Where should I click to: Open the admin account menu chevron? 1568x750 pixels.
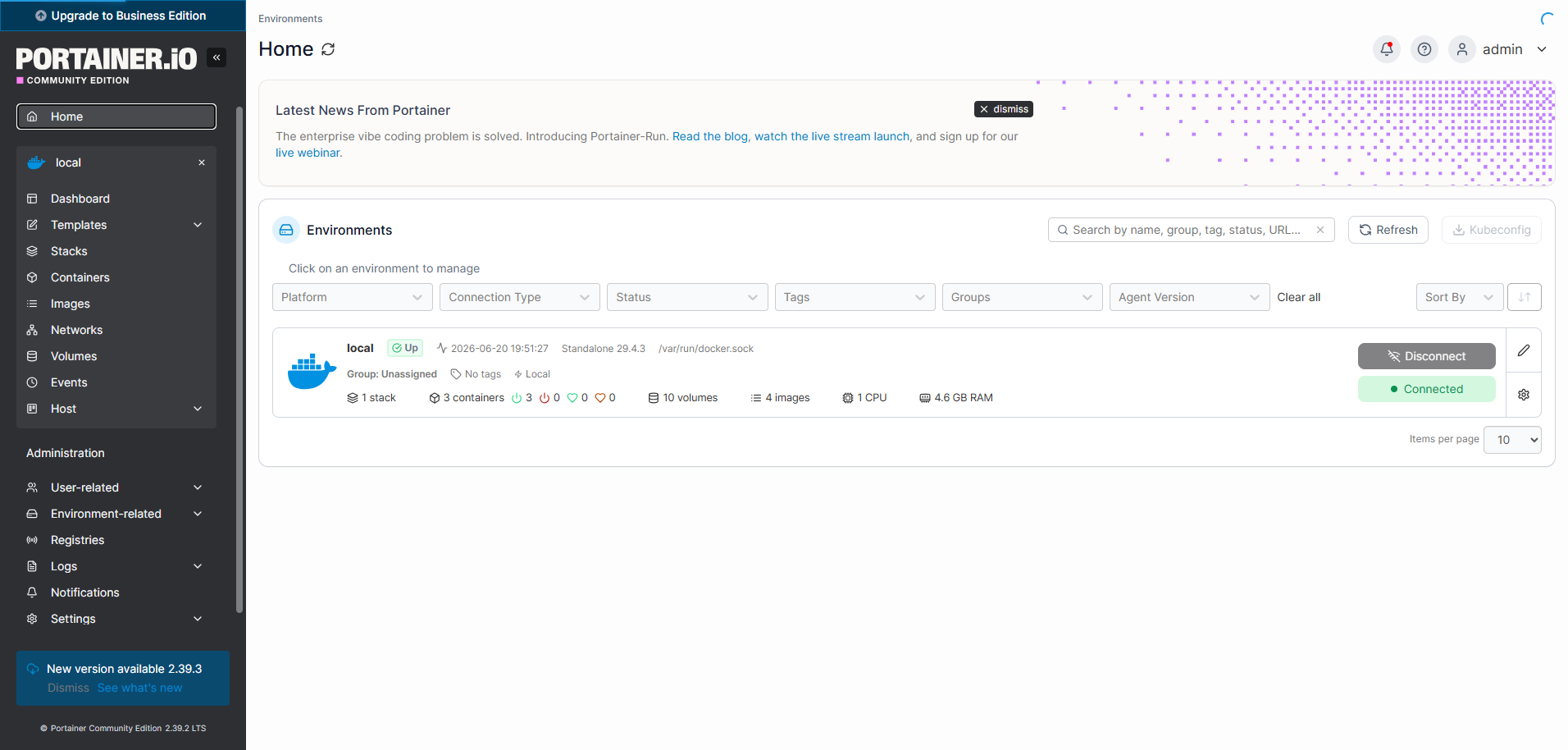(1542, 49)
